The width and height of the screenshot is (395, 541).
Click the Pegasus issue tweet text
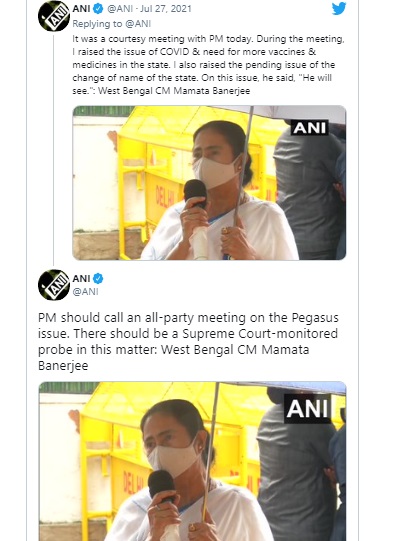point(188,341)
